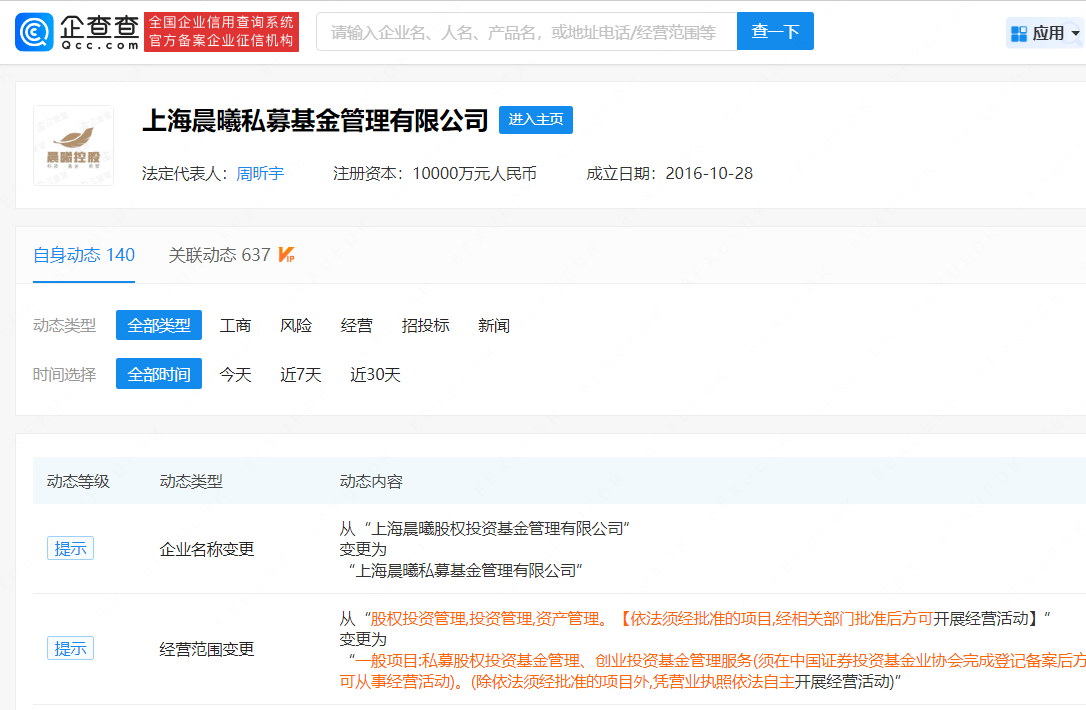1086x710 pixels.
Task: Open legal representative 周昕宇's profile link
Action: 260,173
